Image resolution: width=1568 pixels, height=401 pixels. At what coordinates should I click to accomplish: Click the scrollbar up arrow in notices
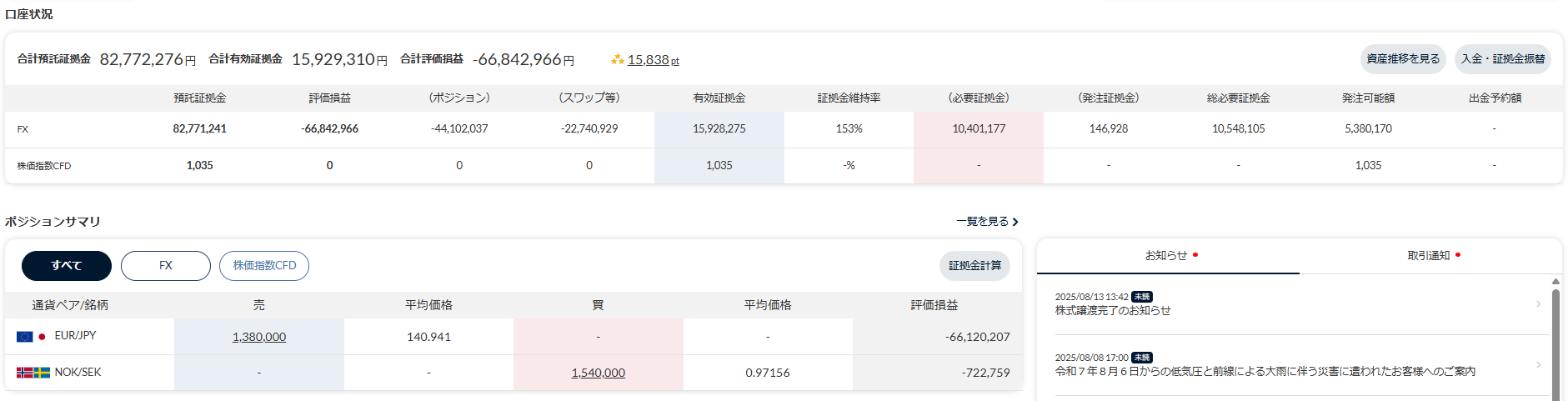pos(1555,282)
